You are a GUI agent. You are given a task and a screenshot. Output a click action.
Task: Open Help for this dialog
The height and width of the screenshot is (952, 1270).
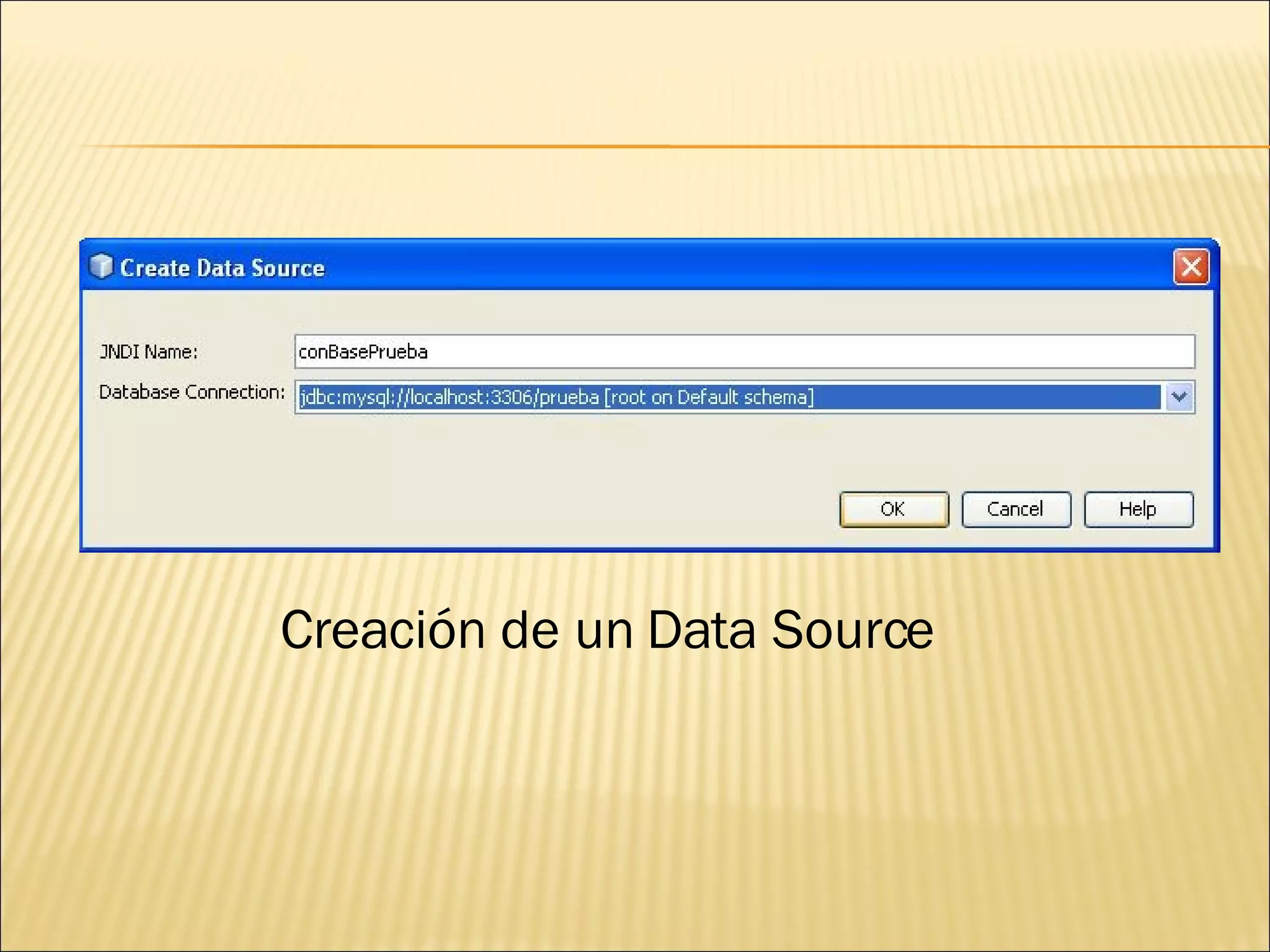[1138, 509]
